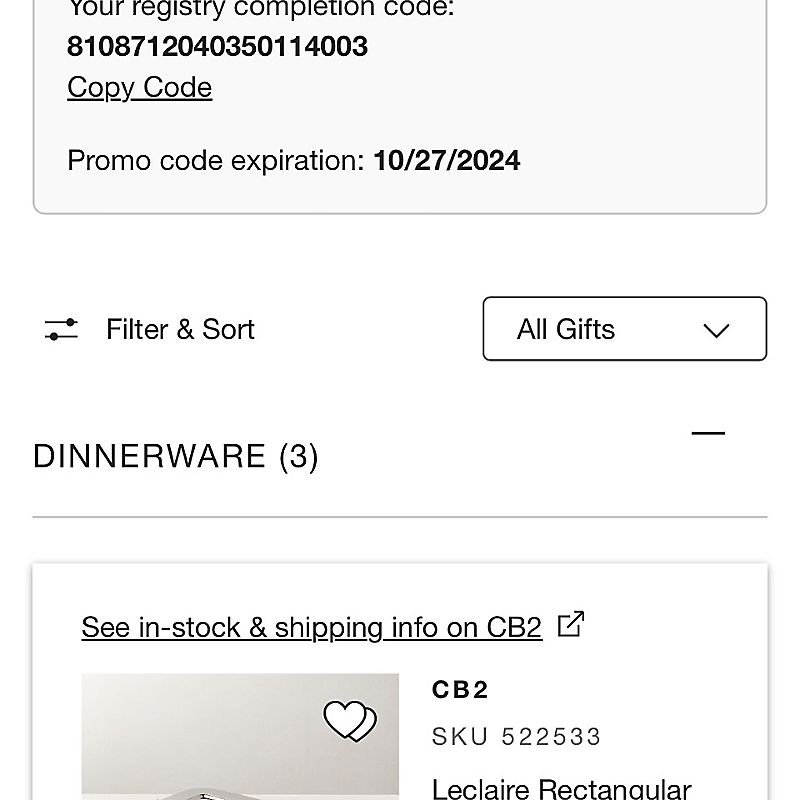Tap the filter sliders icon
The width and height of the screenshot is (800, 800).
click(61, 329)
